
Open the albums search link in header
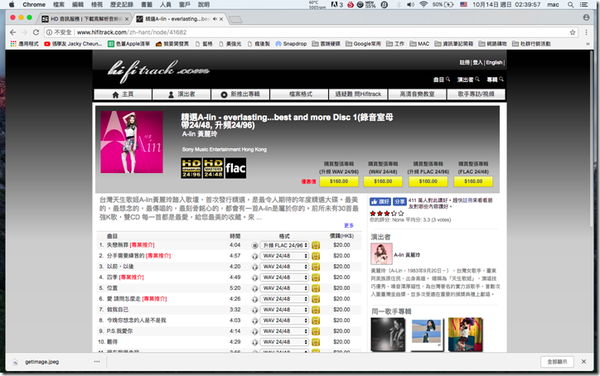click(x=495, y=80)
